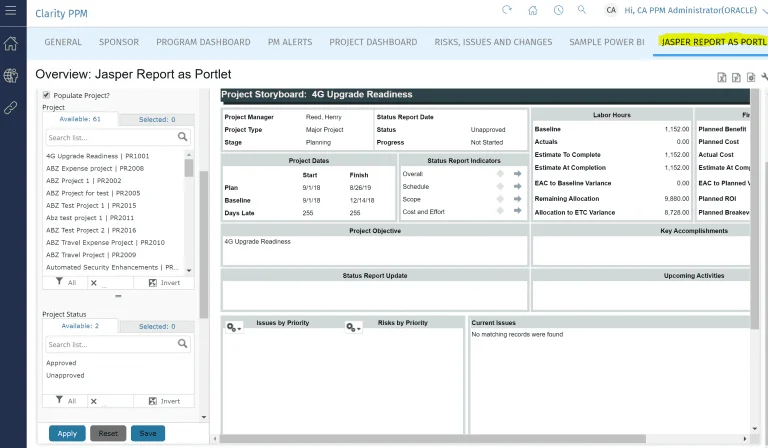The width and height of the screenshot is (768, 448).
Task: Click the Project list scroll up arrow
Action: [189, 155]
